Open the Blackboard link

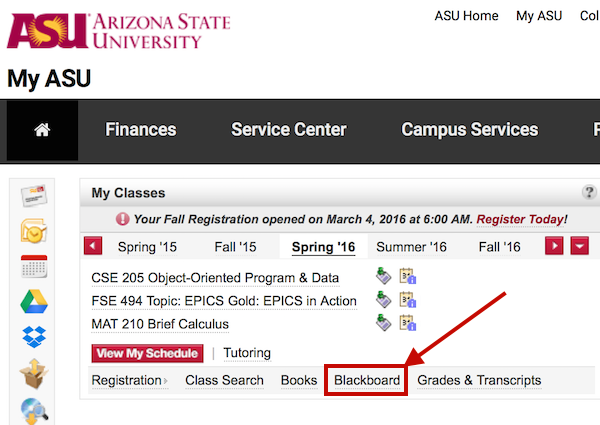pos(367,380)
